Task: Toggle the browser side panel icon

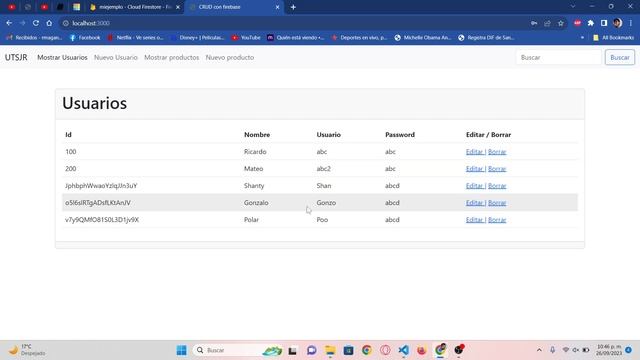Action: tap(604, 23)
